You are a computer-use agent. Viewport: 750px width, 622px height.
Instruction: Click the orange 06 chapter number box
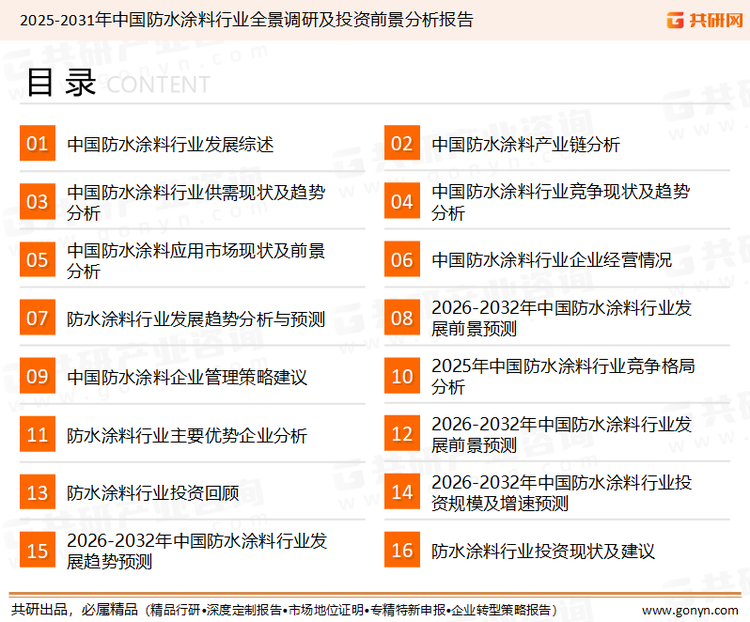(402, 259)
